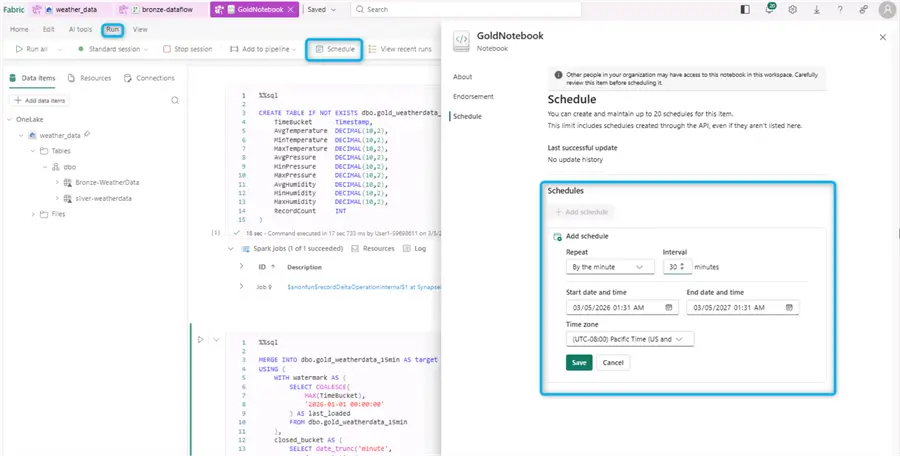Open the About section in panel

click(463, 76)
